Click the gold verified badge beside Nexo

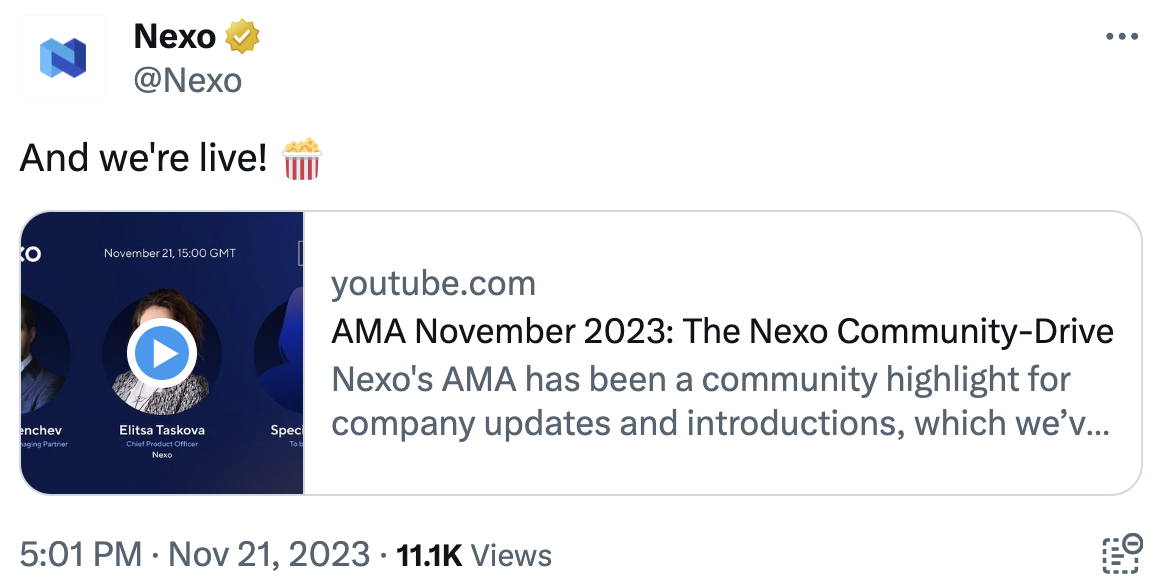coord(243,35)
